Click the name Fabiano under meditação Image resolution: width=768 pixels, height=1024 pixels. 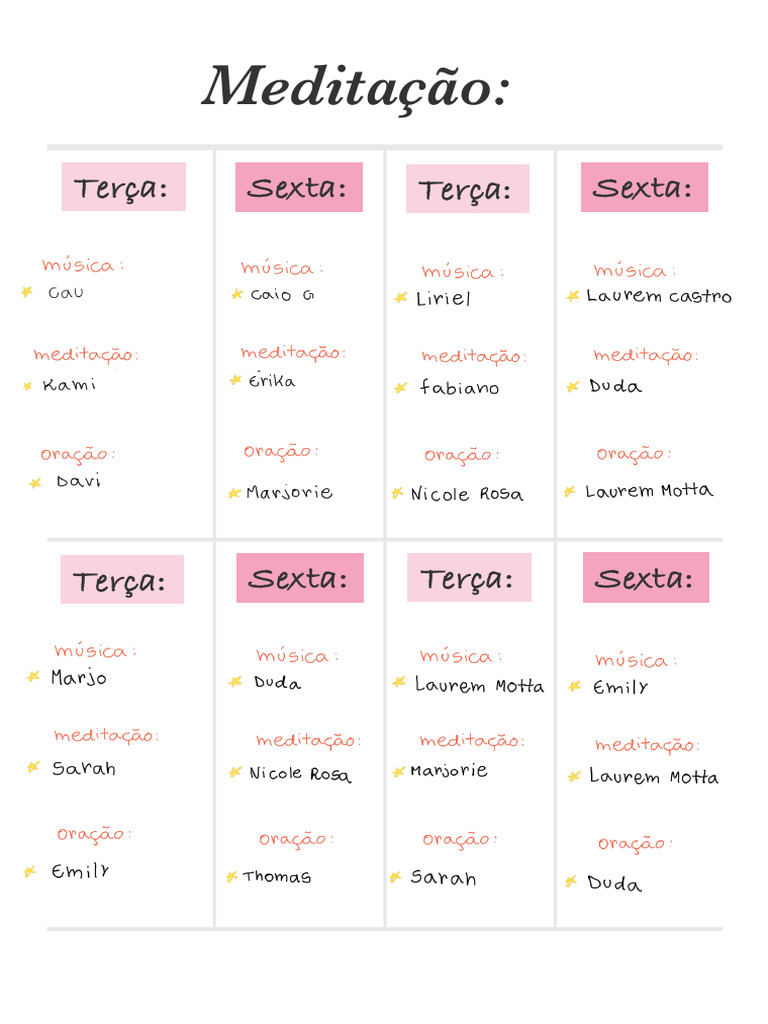click(459, 388)
